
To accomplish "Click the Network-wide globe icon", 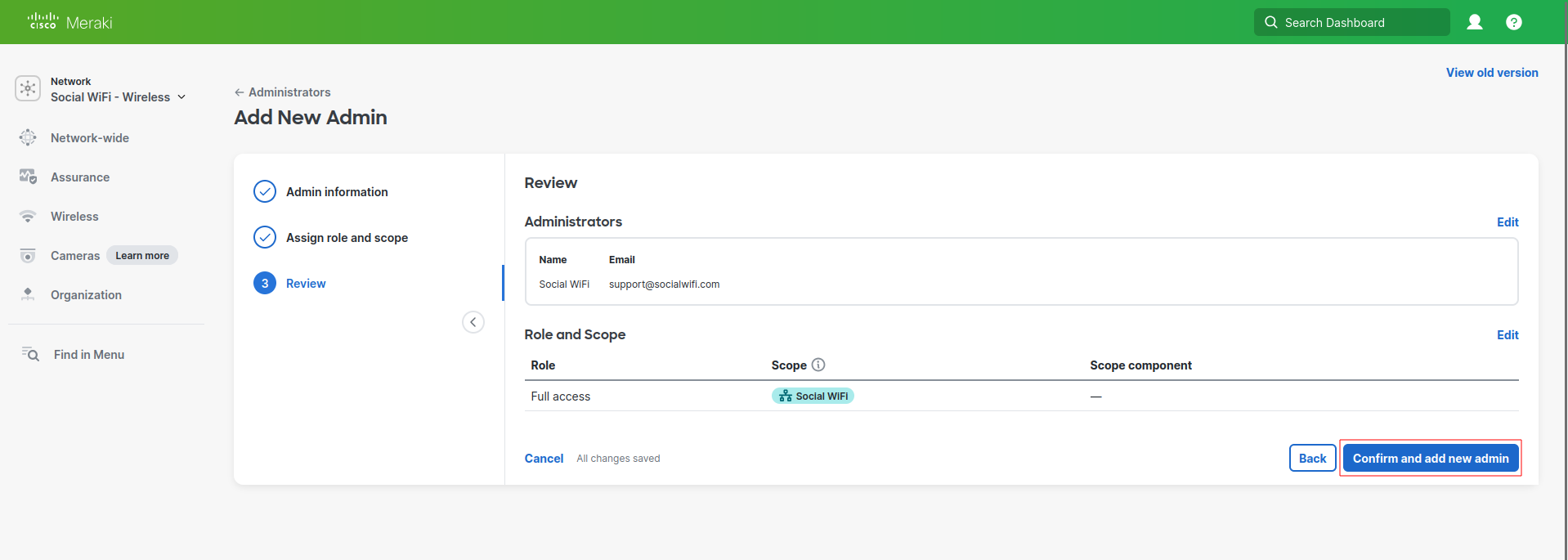I will point(28,138).
